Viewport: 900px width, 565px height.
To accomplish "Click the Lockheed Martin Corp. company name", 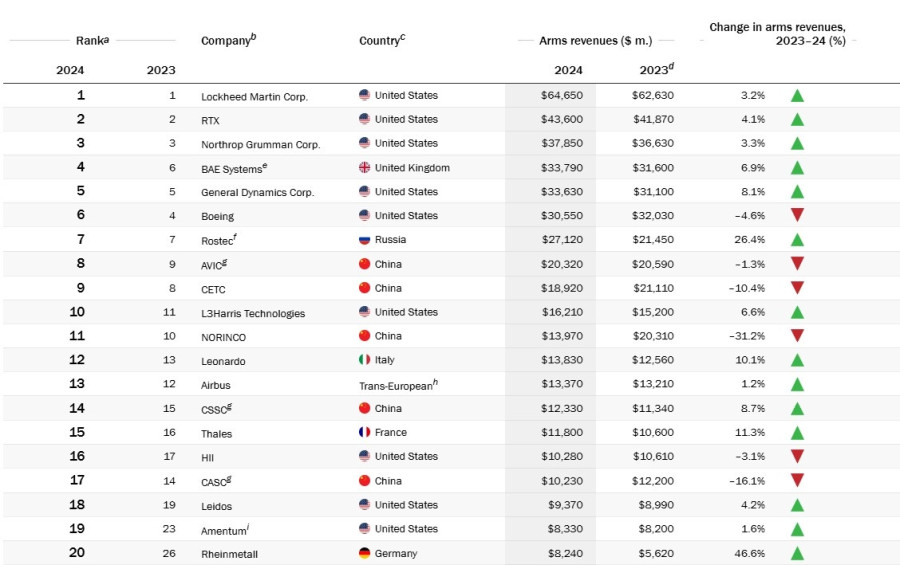I will (254, 96).
